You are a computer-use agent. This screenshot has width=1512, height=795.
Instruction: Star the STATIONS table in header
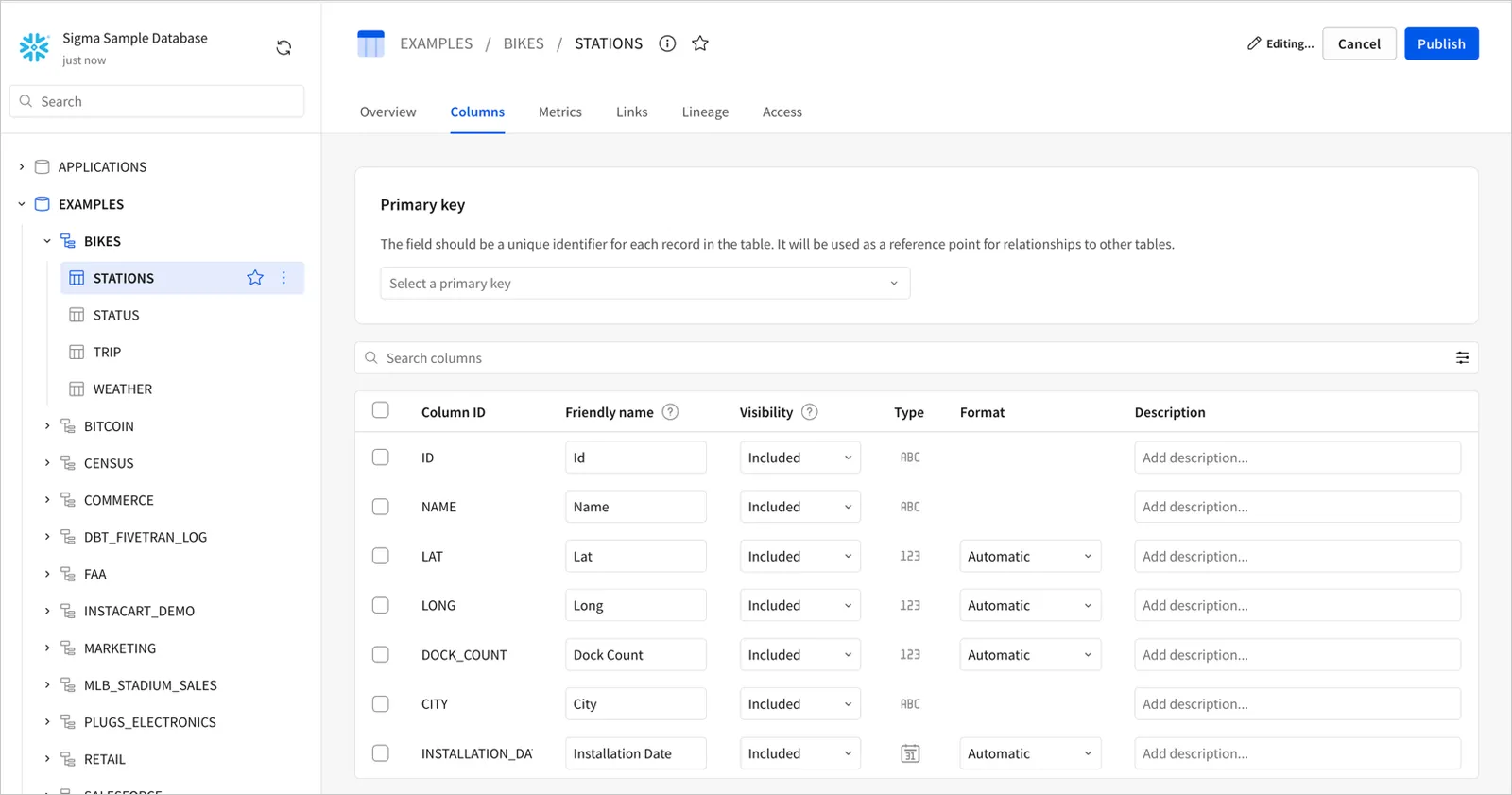[700, 43]
